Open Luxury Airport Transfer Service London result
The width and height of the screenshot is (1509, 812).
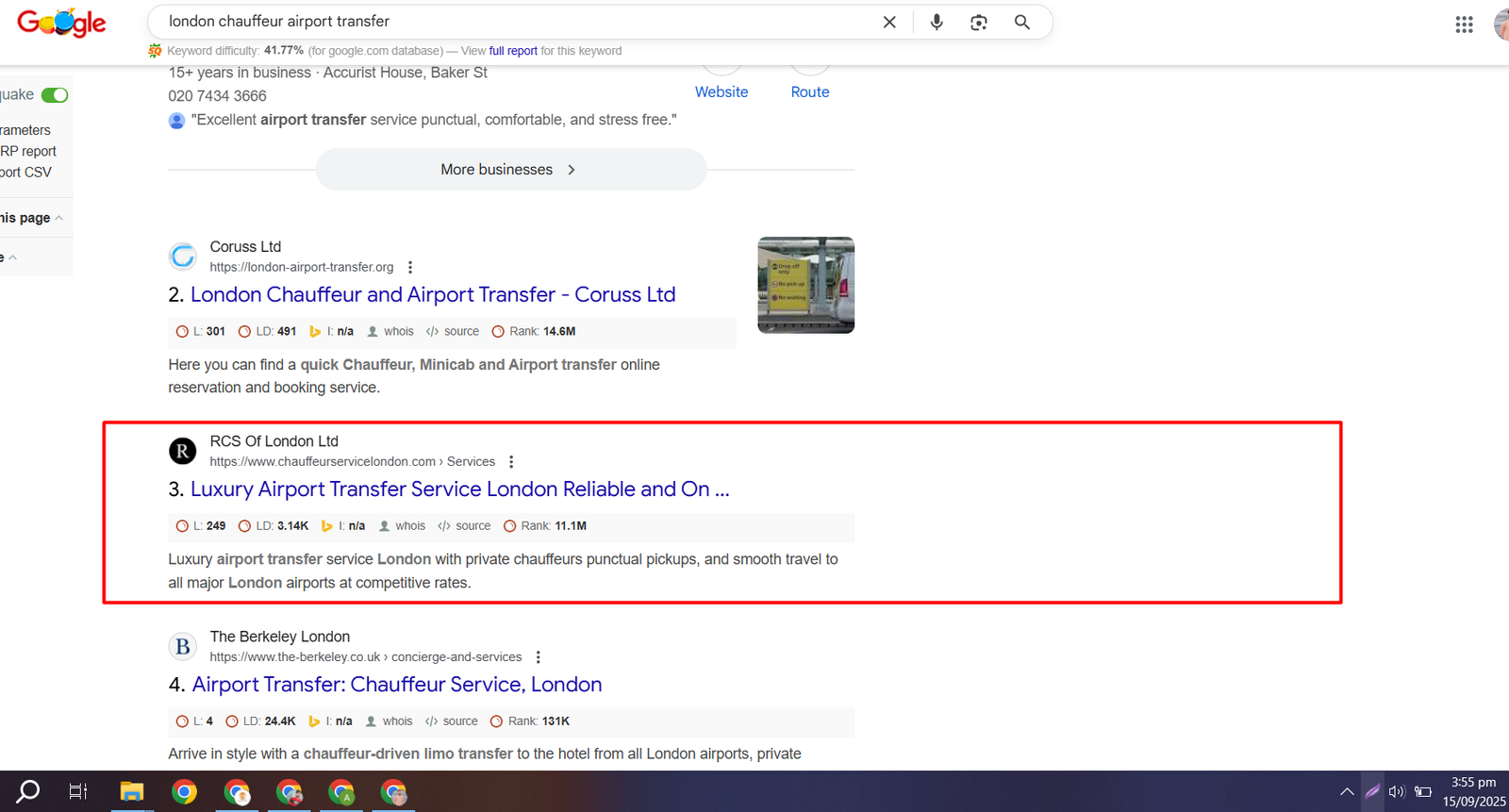(x=459, y=489)
